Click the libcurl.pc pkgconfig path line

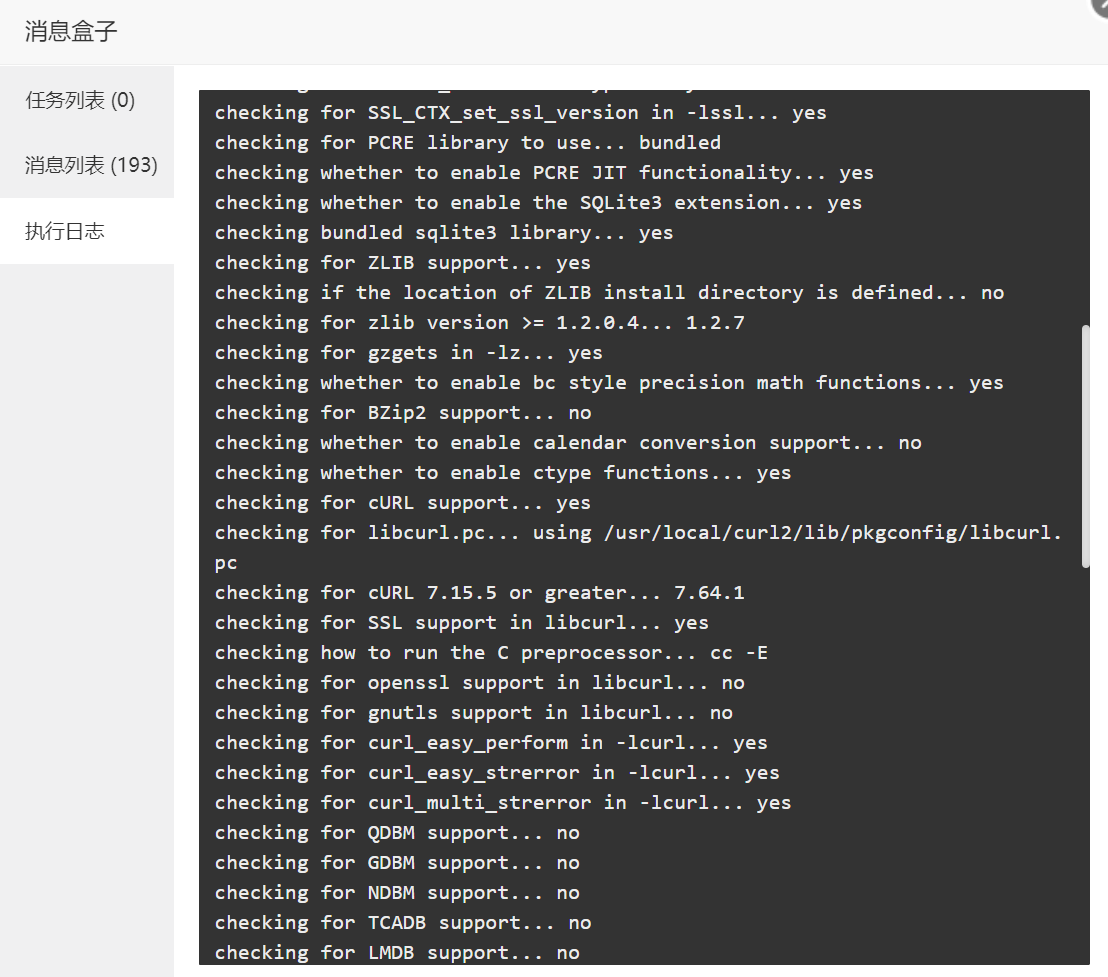[x=638, y=547]
